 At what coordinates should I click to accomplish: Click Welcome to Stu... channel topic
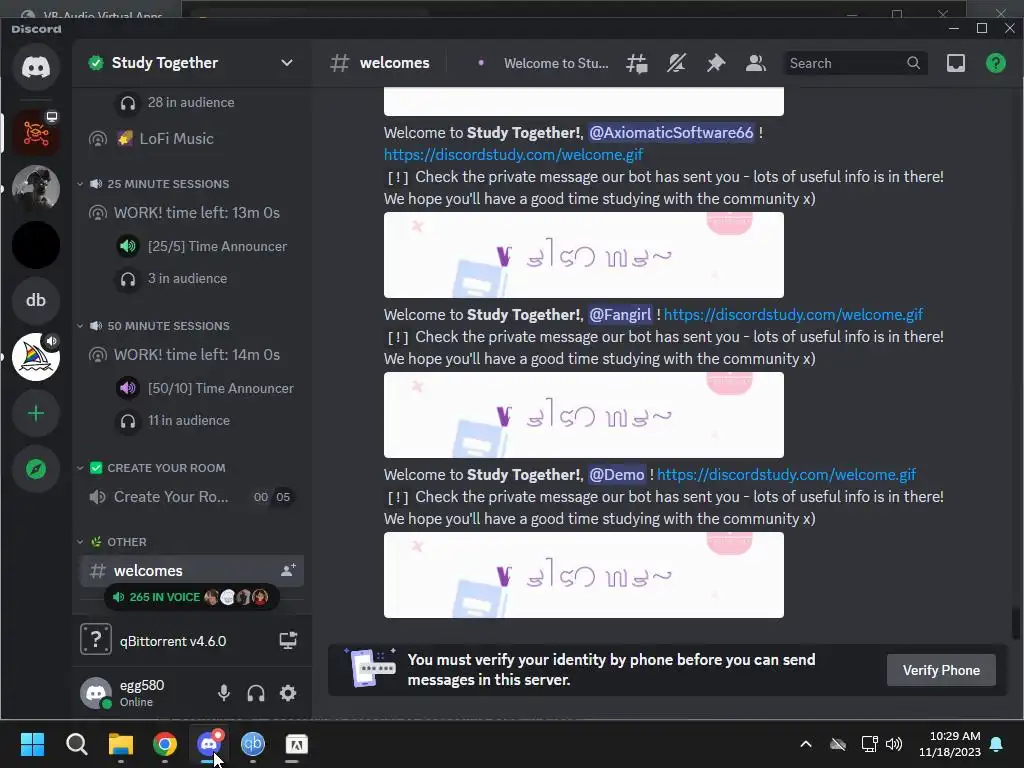556,63
